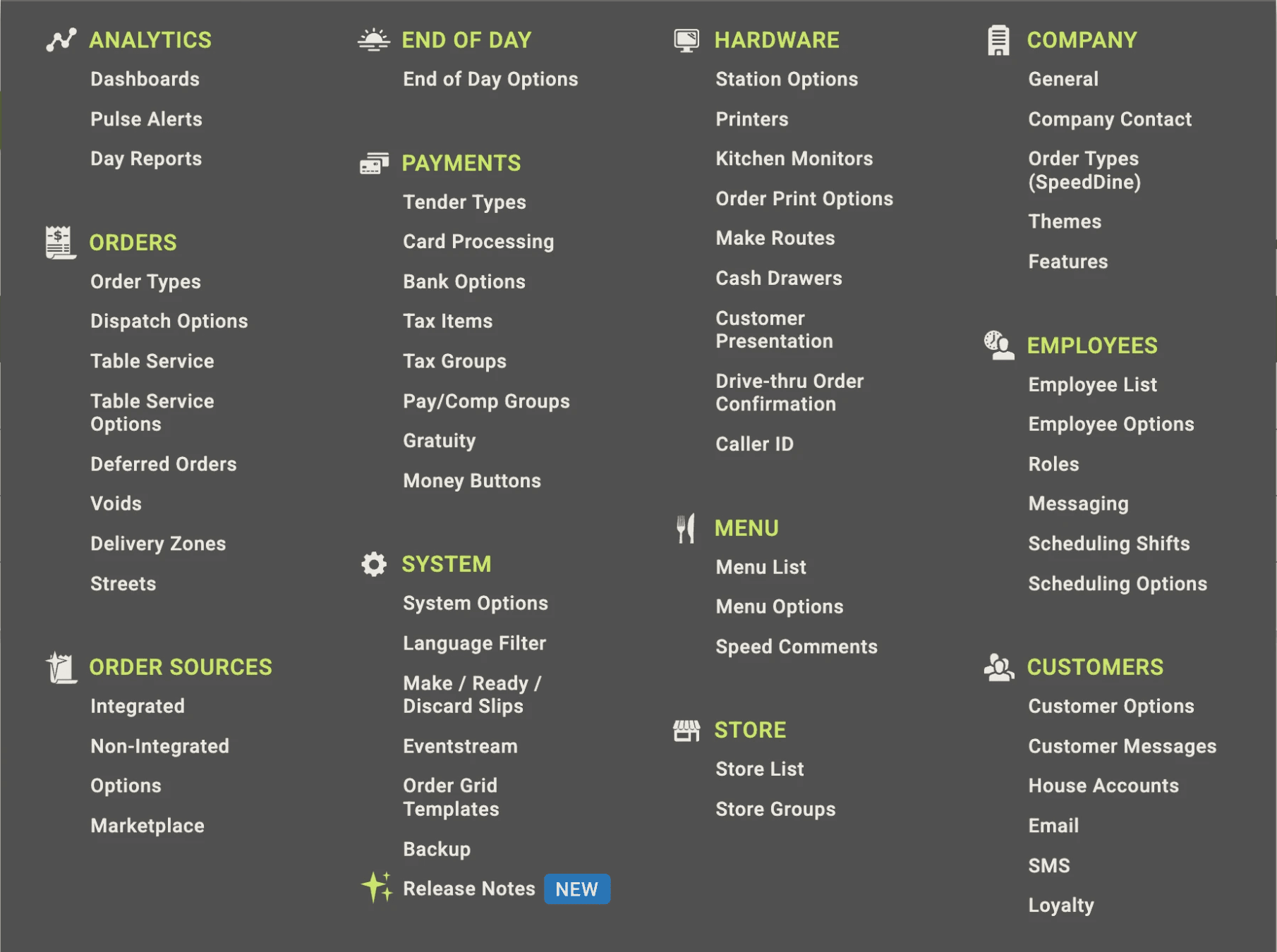Open Store Groups
Screen dimensions: 1277x952
[x=775, y=809]
